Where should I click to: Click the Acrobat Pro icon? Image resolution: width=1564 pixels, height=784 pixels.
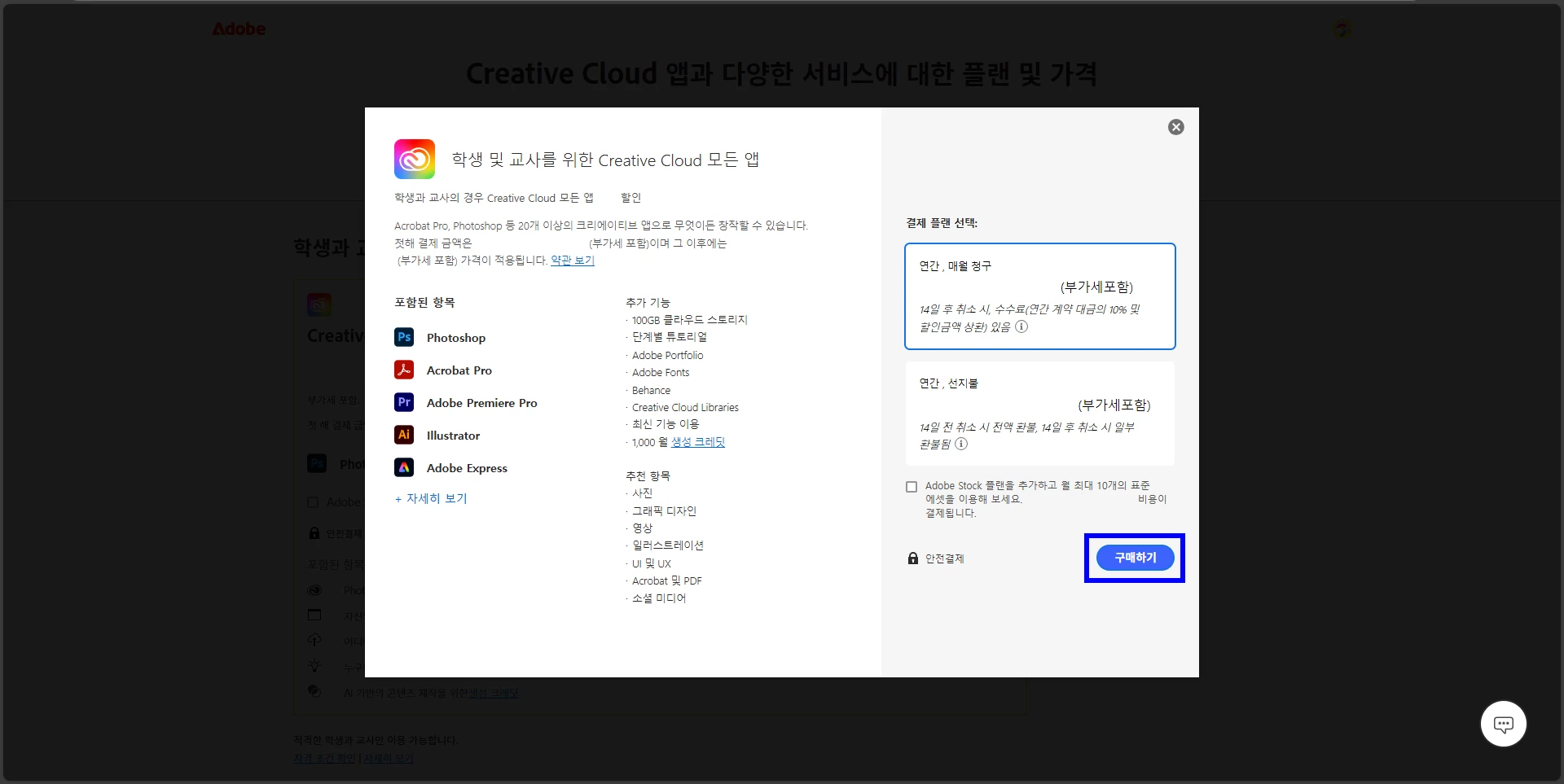[x=404, y=370]
